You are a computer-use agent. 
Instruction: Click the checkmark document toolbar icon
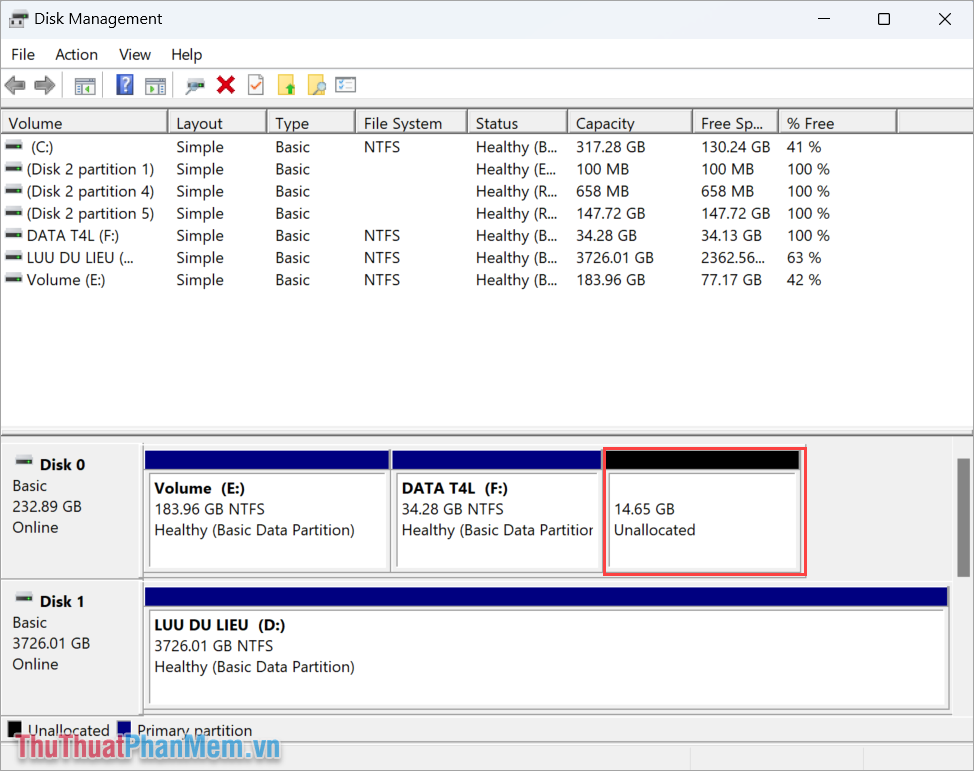coord(255,85)
